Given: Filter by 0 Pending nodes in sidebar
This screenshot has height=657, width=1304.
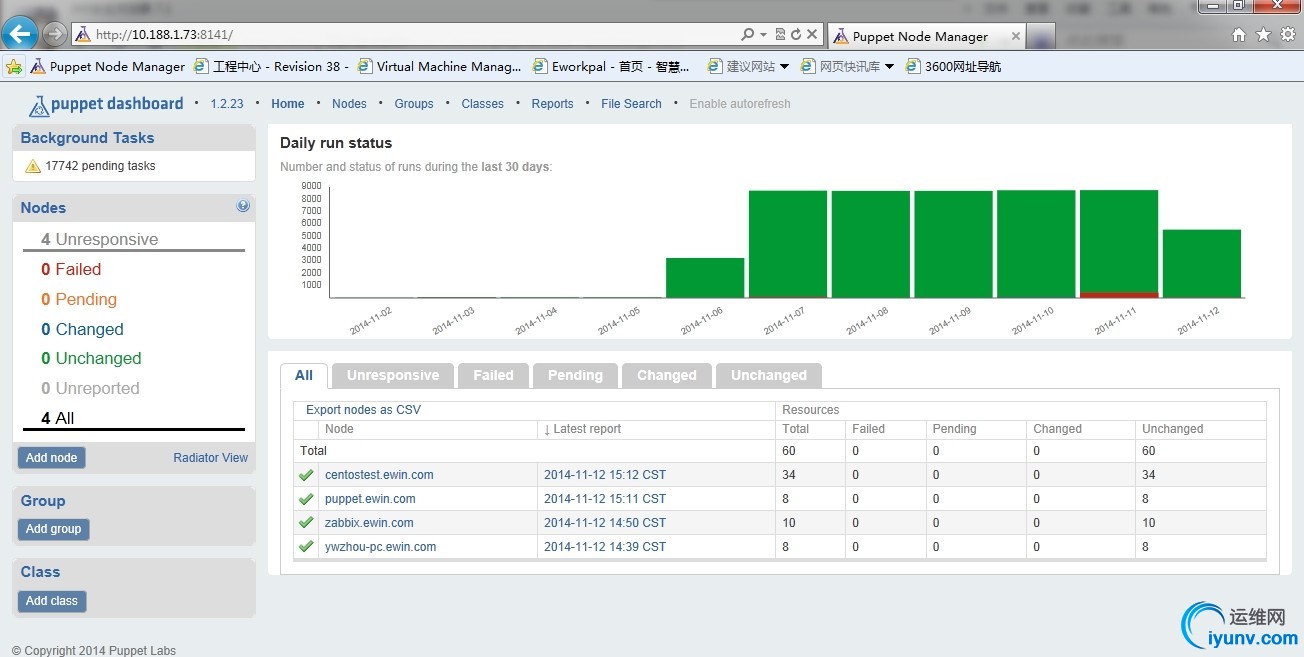Looking at the screenshot, I should pyautogui.click(x=79, y=300).
